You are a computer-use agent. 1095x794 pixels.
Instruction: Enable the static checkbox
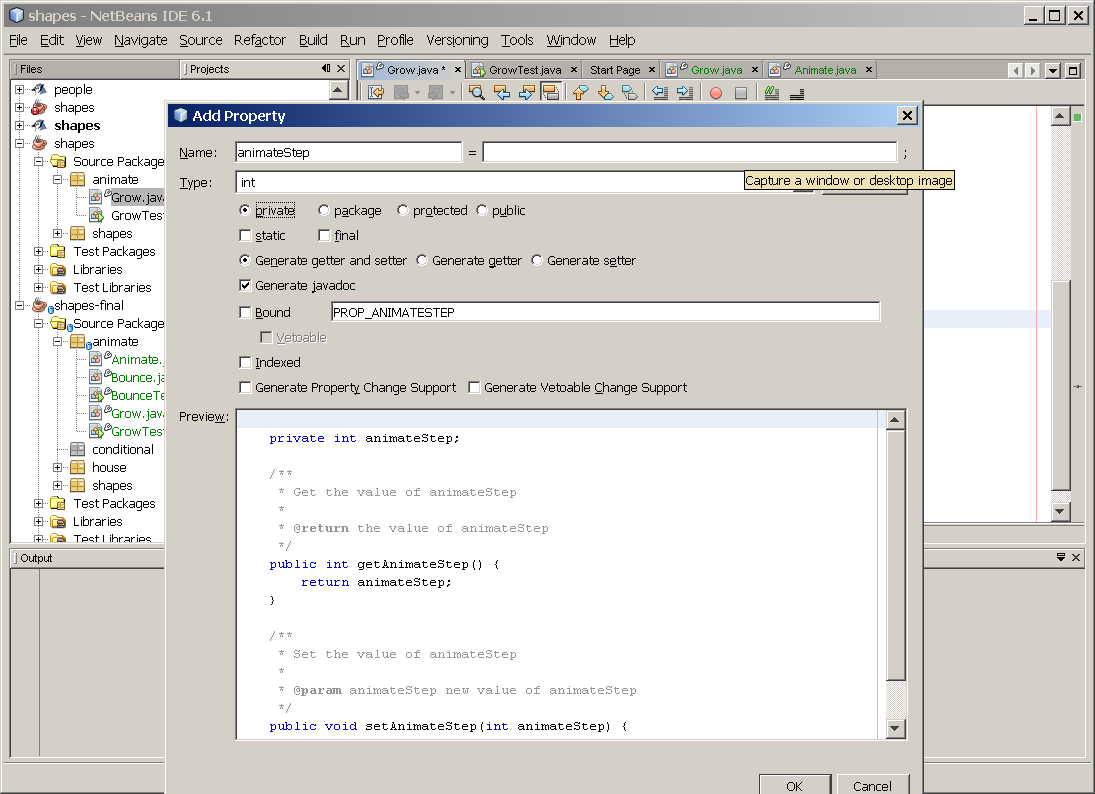[246, 236]
